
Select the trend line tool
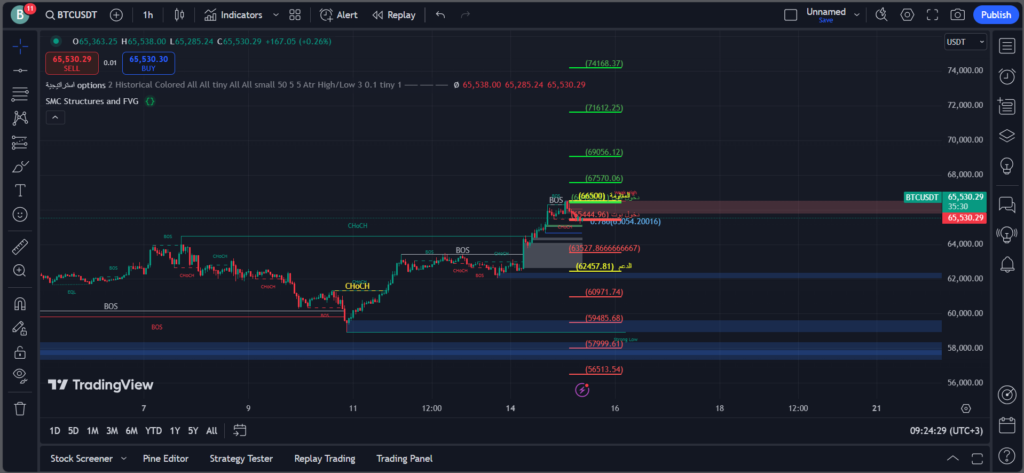[x=20, y=70]
